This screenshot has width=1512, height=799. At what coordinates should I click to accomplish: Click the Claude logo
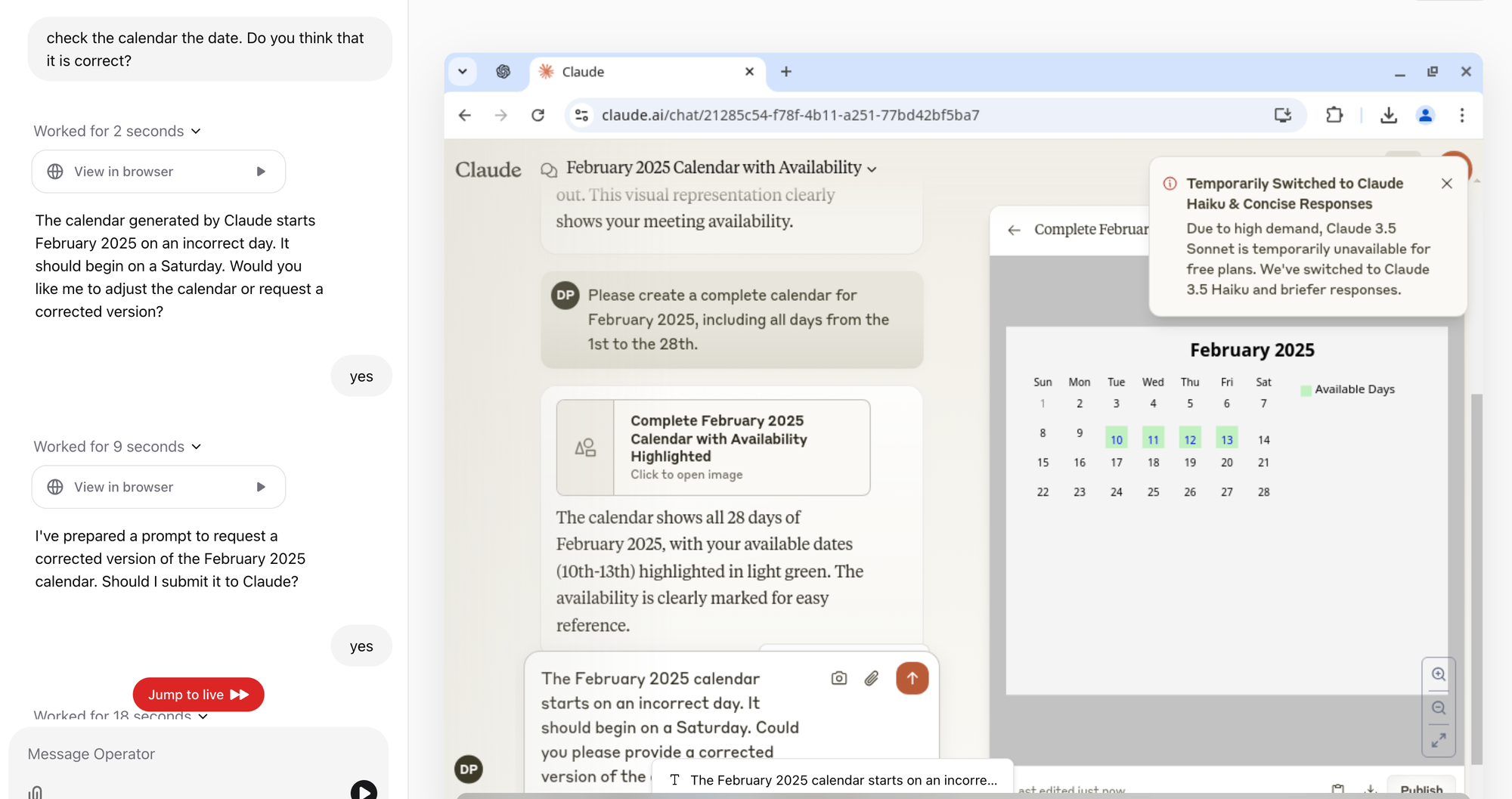point(488,169)
